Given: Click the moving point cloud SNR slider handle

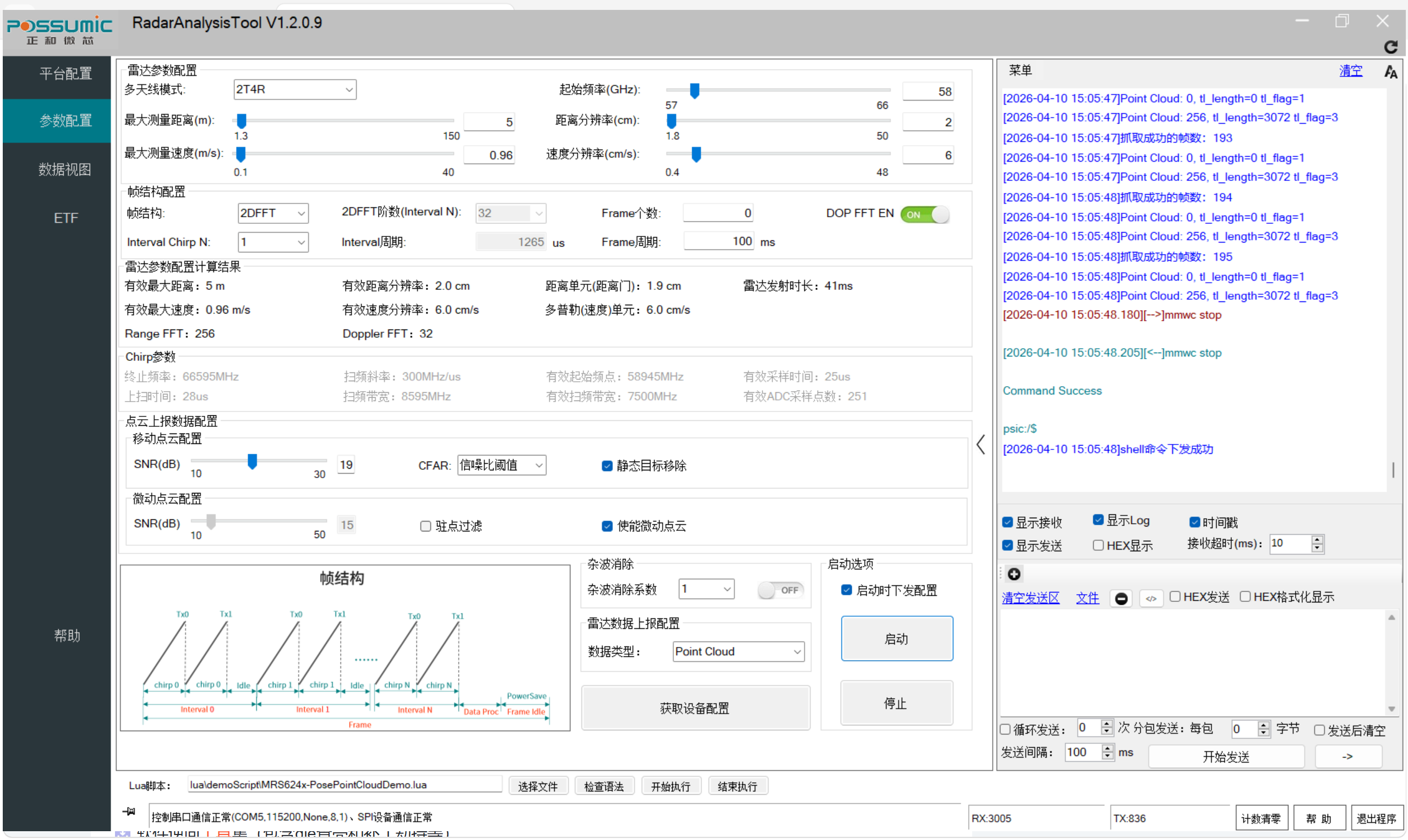Looking at the screenshot, I should [x=253, y=462].
